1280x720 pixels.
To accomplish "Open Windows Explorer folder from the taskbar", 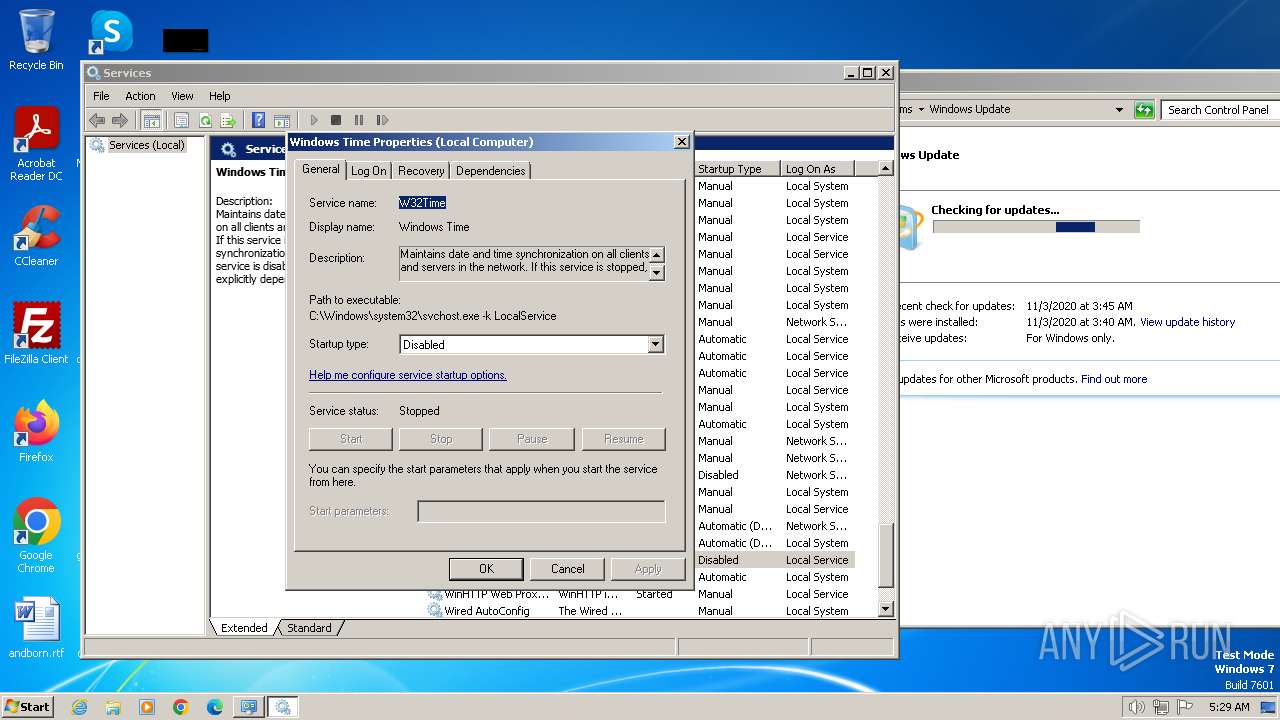I will click(x=113, y=707).
